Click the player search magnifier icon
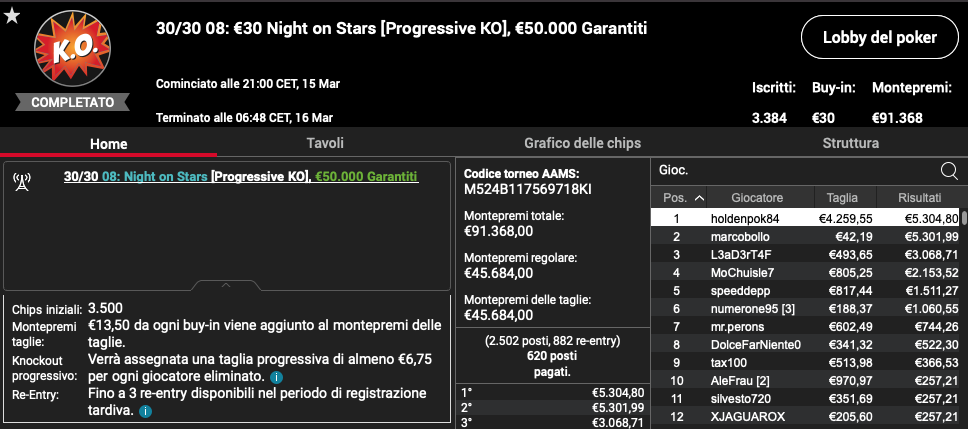Image resolution: width=968 pixels, height=429 pixels. pos(948,170)
